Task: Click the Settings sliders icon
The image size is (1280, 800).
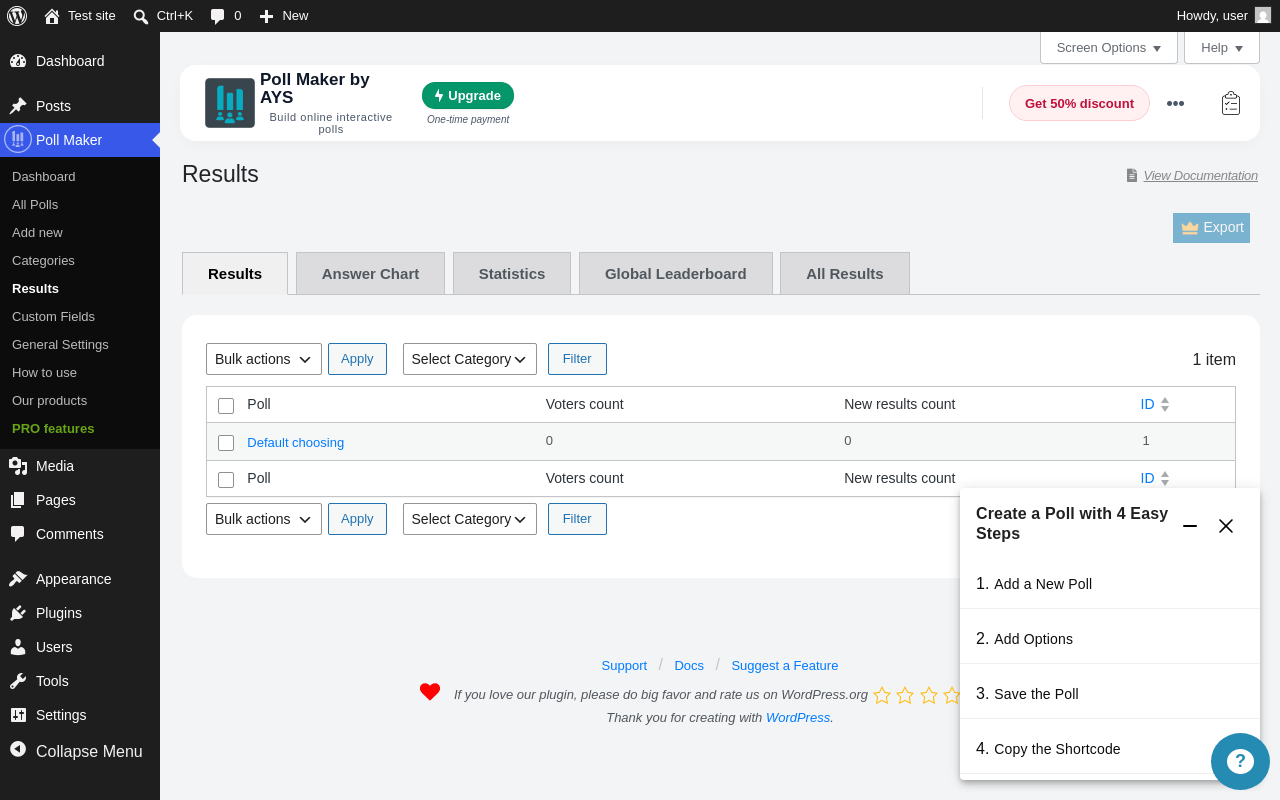Action: [x=18, y=715]
